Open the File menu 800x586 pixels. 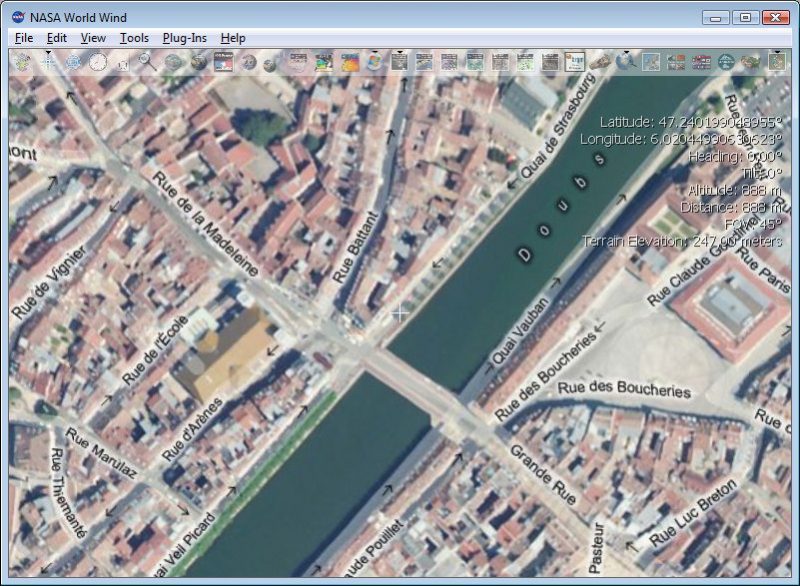pyautogui.click(x=24, y=38)
